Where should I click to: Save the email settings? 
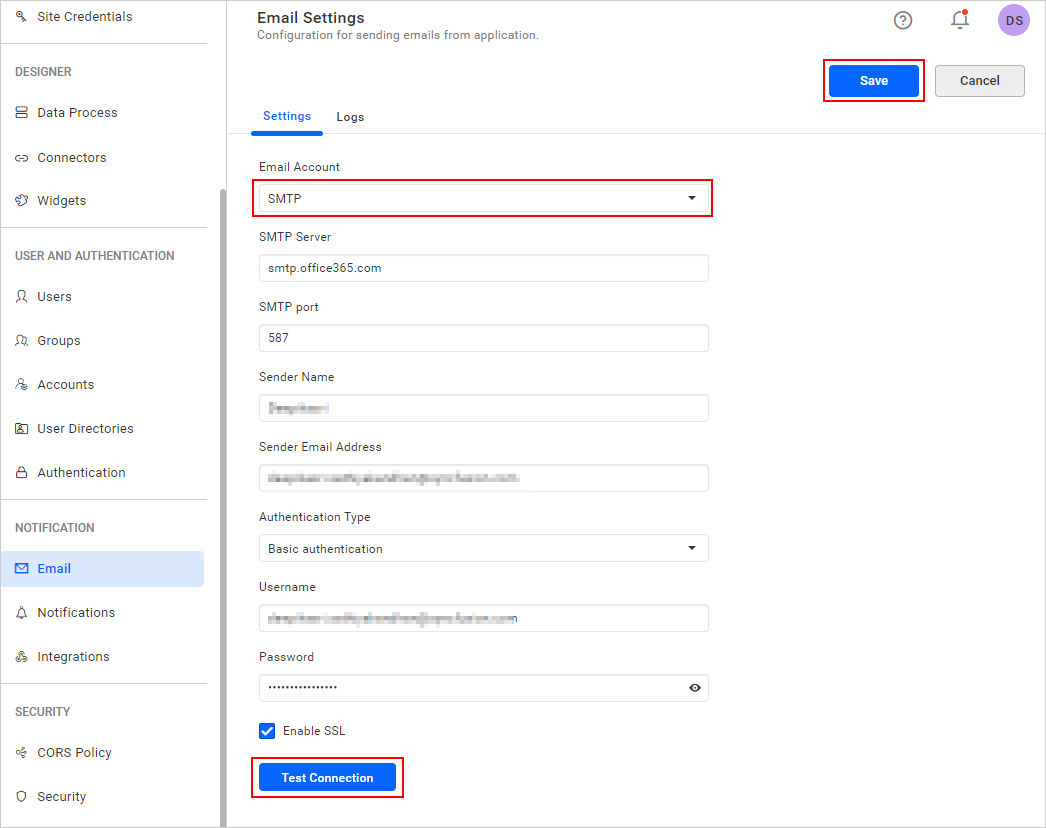point(873,80)
